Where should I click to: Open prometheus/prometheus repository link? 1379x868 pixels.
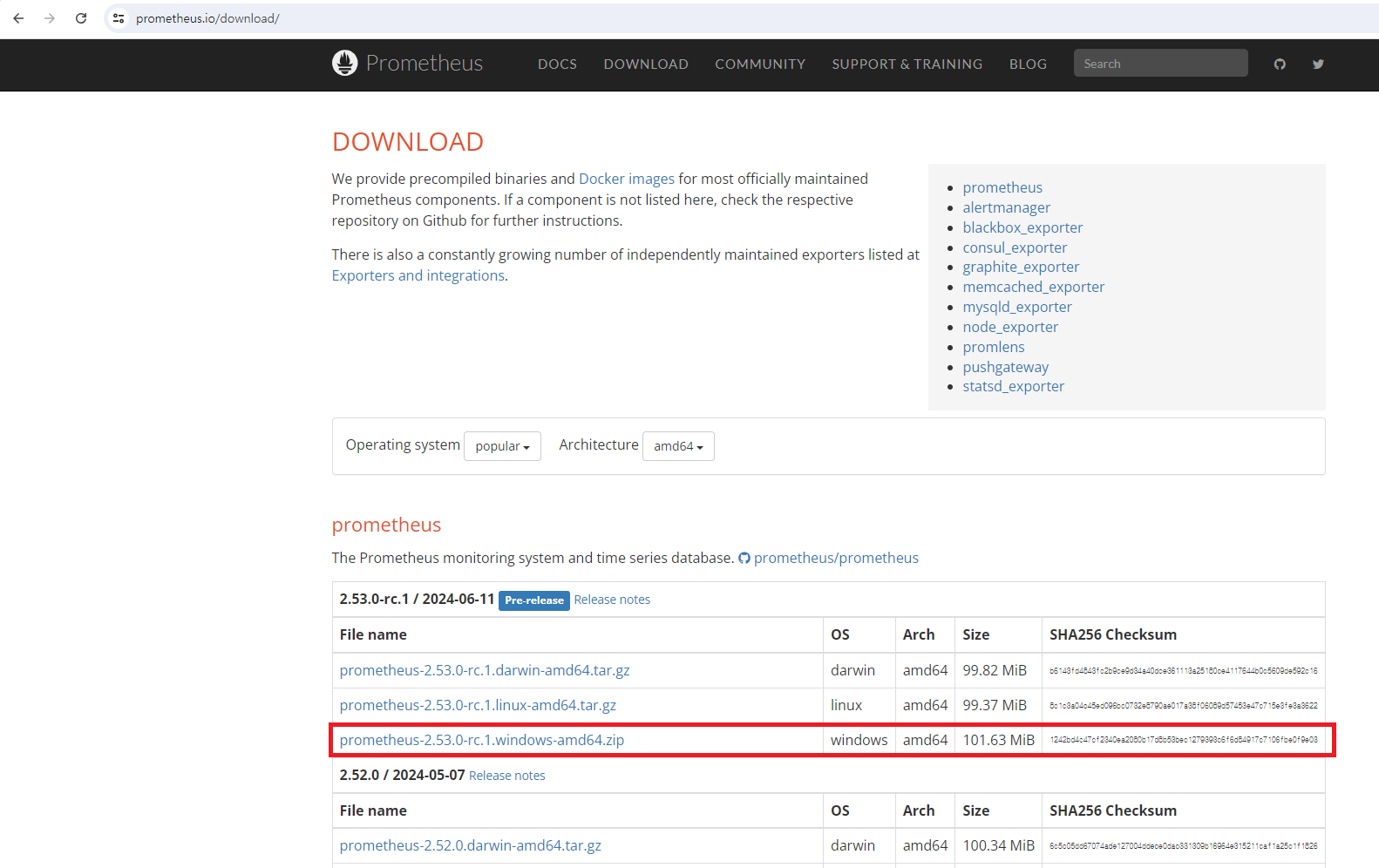point(836,558)
